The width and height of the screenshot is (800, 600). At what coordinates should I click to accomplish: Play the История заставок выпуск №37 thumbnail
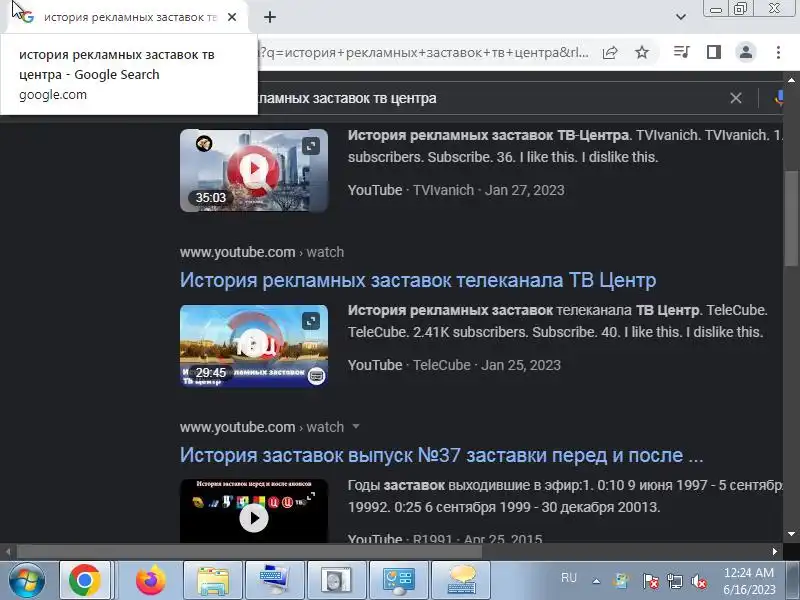click(254, 512)
